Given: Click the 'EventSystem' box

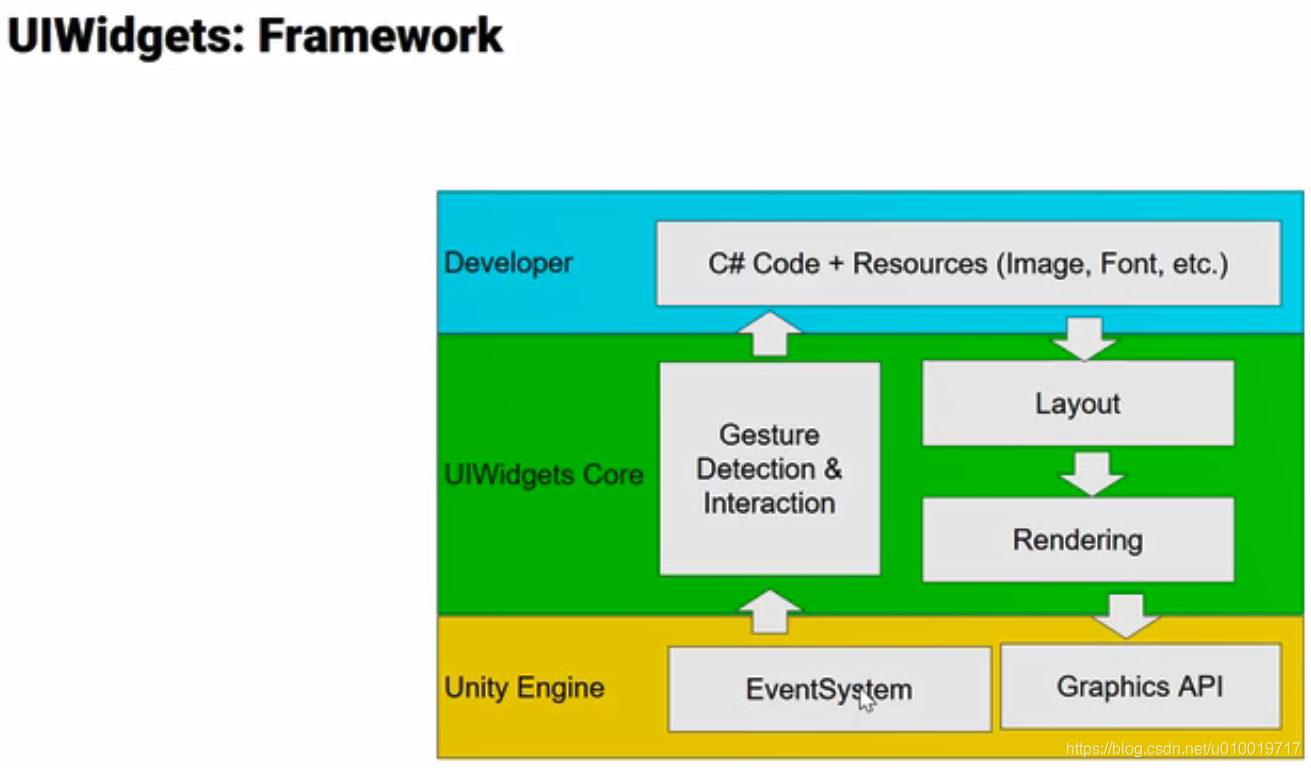Looking at the screenshot, I should (829, 689).
